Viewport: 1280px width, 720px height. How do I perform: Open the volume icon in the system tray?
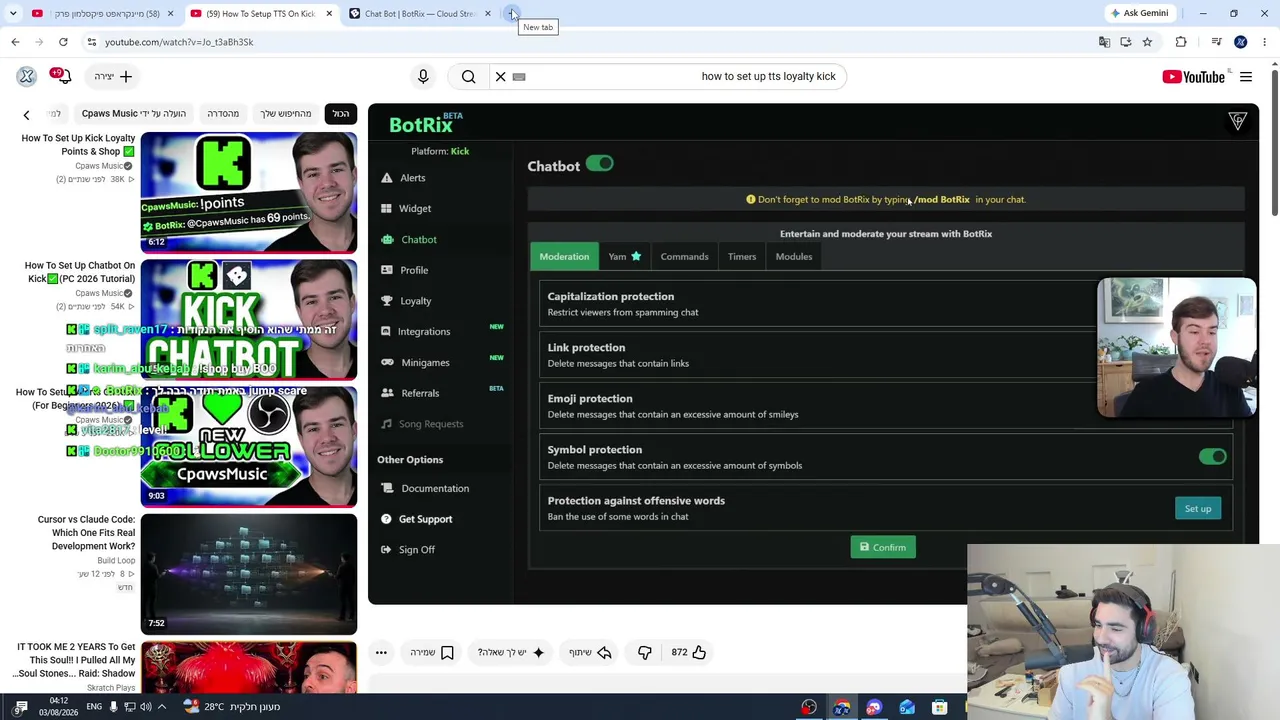[x=146, y=707]
